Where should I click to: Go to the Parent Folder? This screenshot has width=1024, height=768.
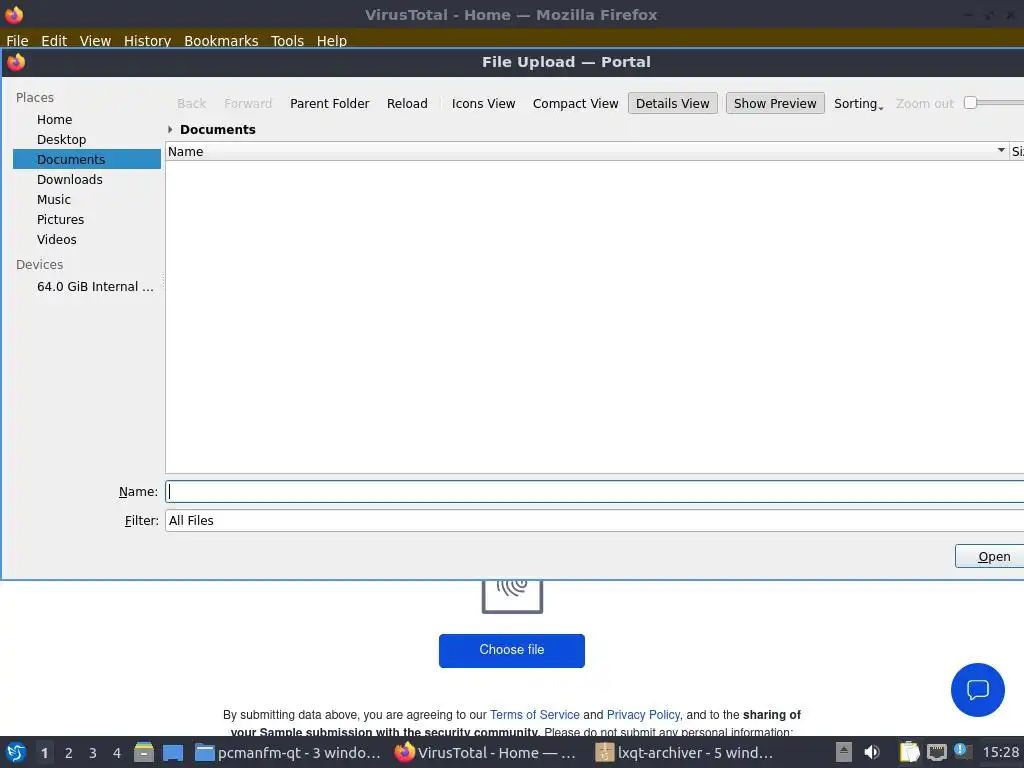[330, 103]
